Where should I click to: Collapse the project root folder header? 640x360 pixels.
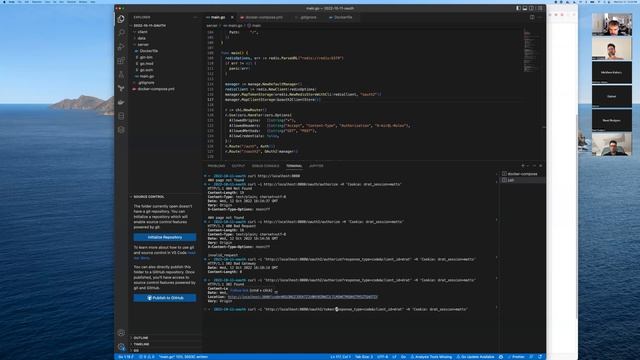coord(165,25)
